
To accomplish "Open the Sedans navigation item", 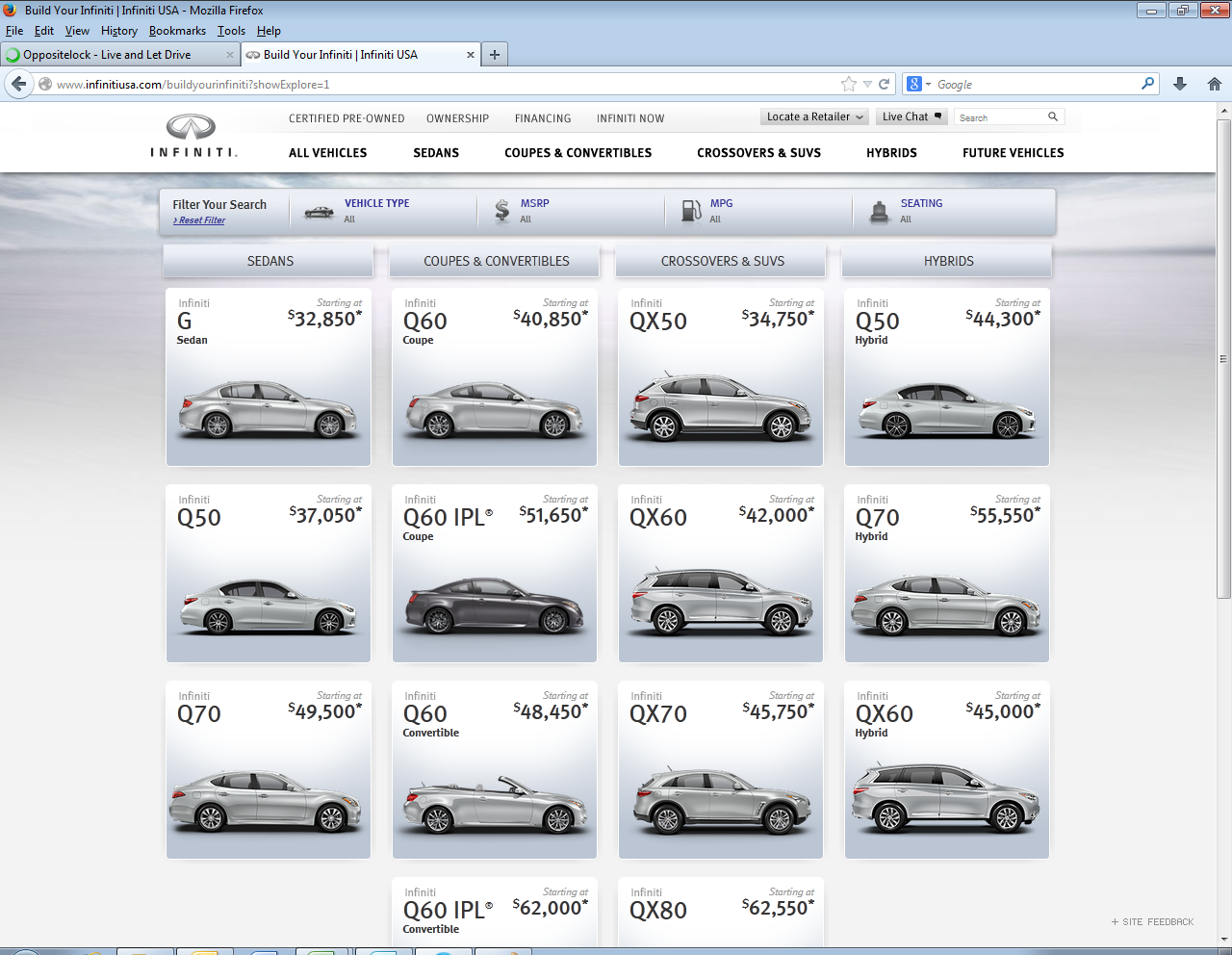I will tap(436, 152).
